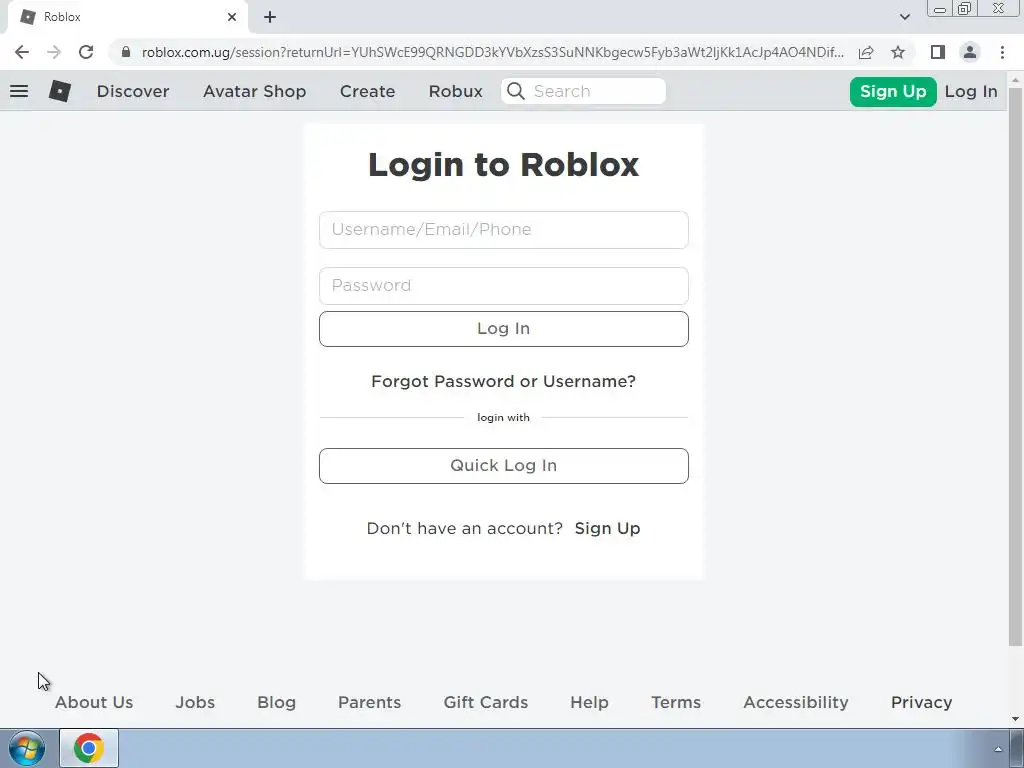This screenshot has height=768, width=1024.
Task: Click the Quick Log In button
Action: click(504, 466)
